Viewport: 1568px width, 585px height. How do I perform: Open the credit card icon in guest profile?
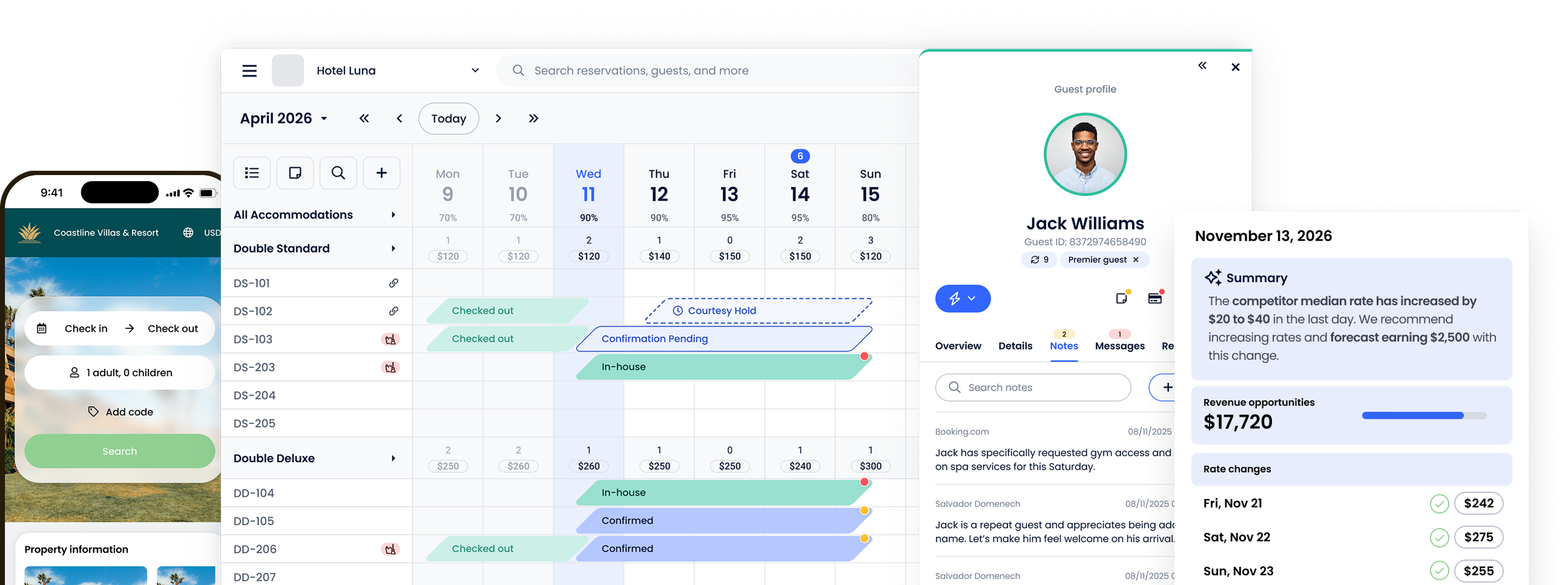(x=1154, y=299)
